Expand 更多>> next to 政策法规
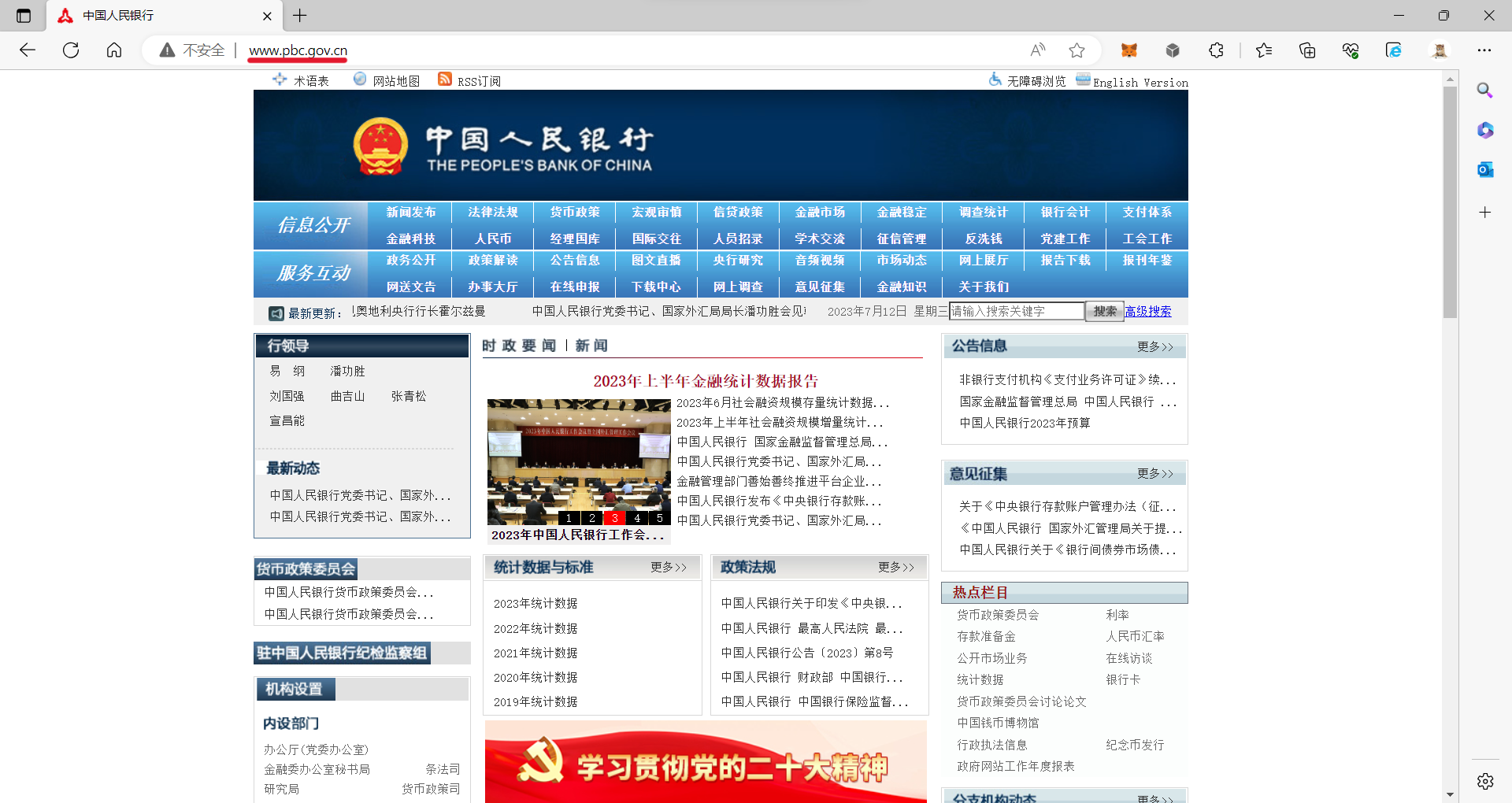1512x803 pixels. point(895,568)
